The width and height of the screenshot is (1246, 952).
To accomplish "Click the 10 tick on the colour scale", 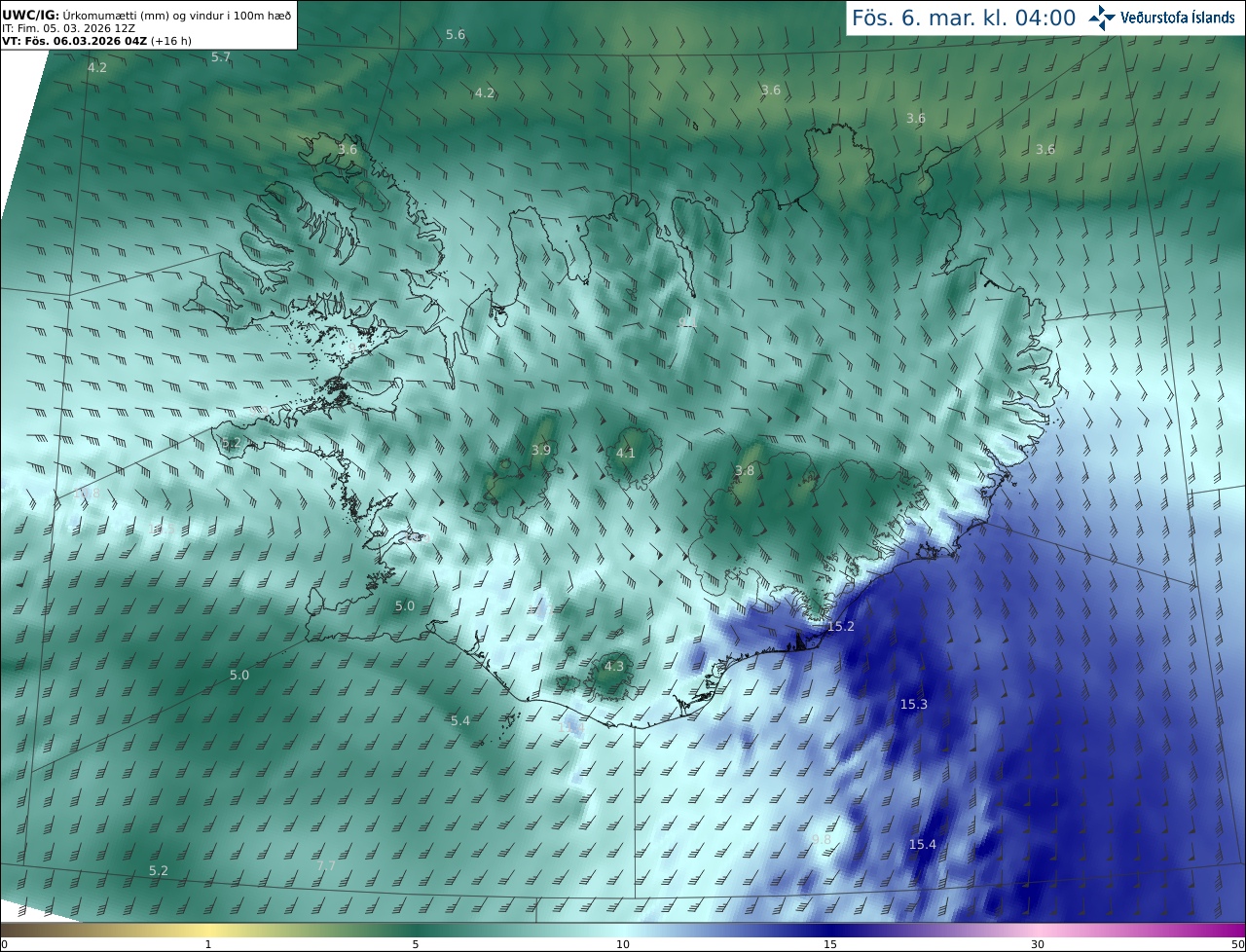I will pyautogui.click(x=623, y=944).
